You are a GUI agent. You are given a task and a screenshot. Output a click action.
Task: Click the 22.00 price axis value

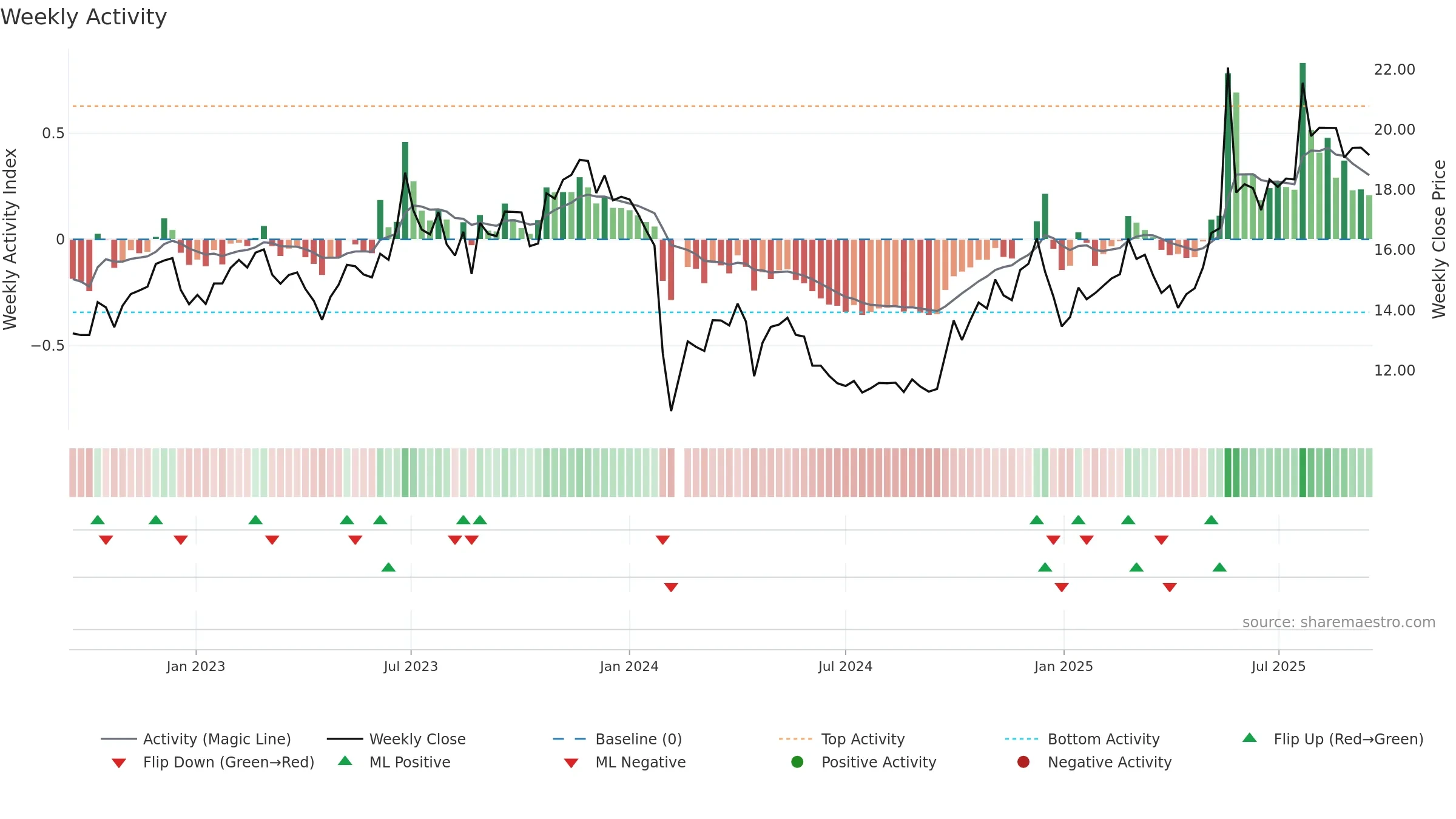tap(1394, 70)
